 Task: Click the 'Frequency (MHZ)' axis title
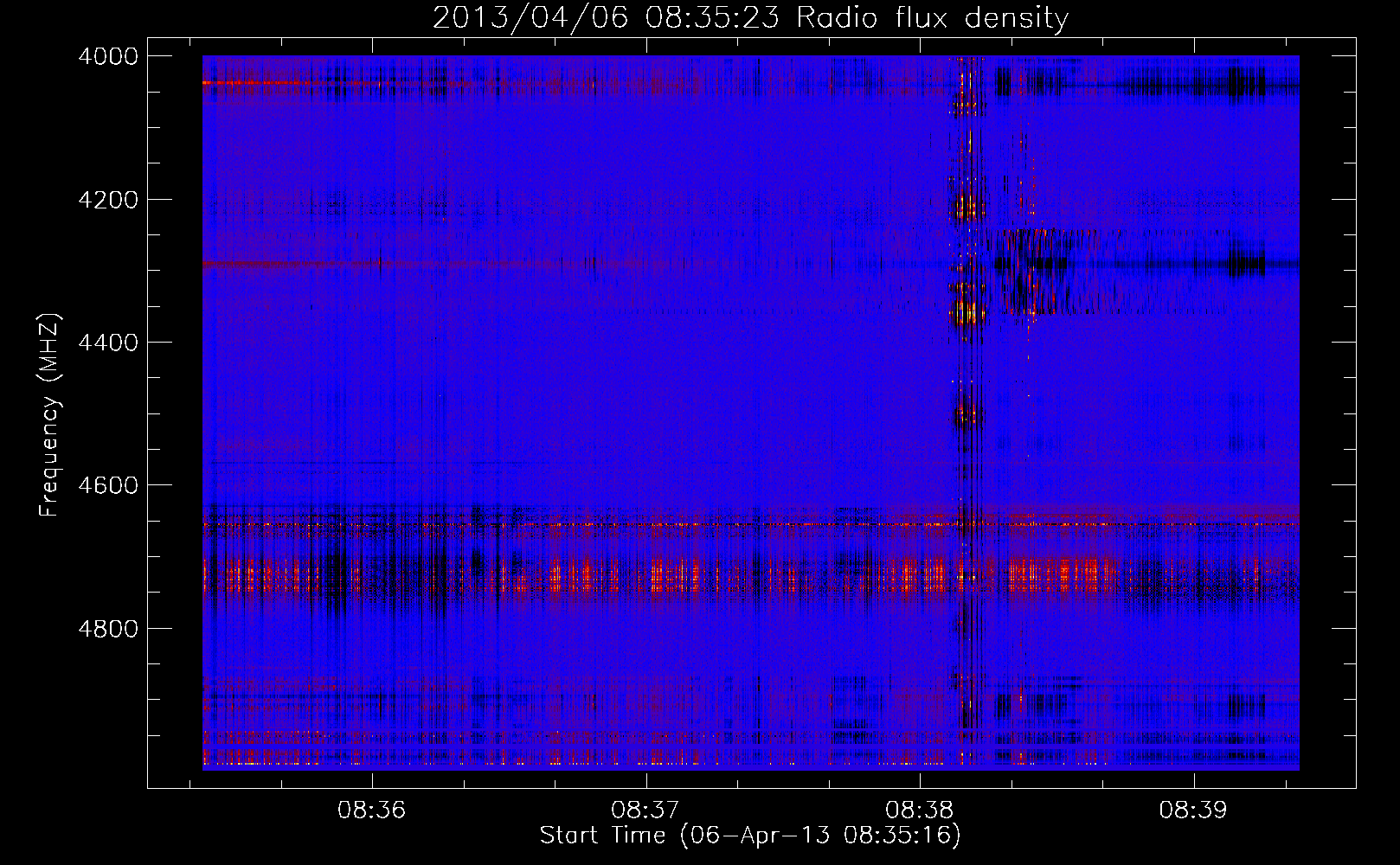point(49,415)
